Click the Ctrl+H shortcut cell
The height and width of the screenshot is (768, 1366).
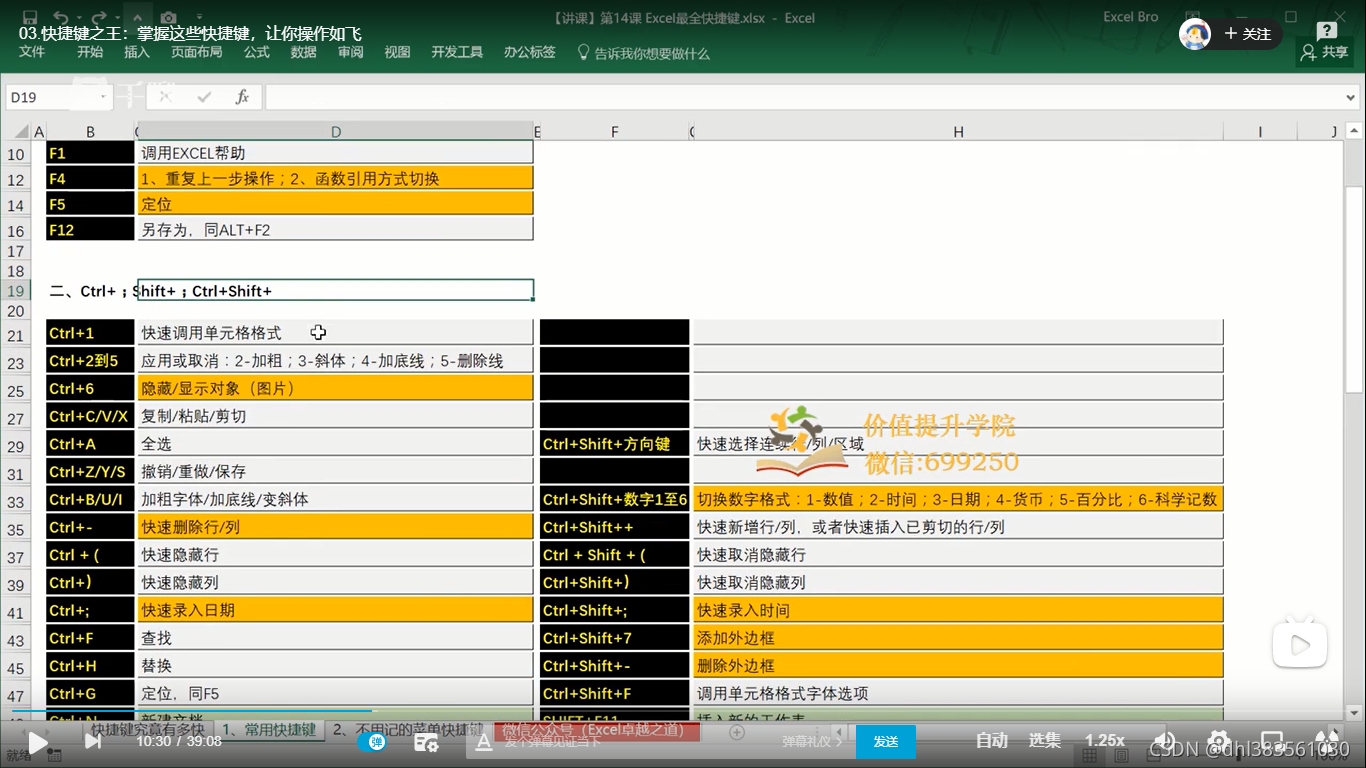click(90, 665)
